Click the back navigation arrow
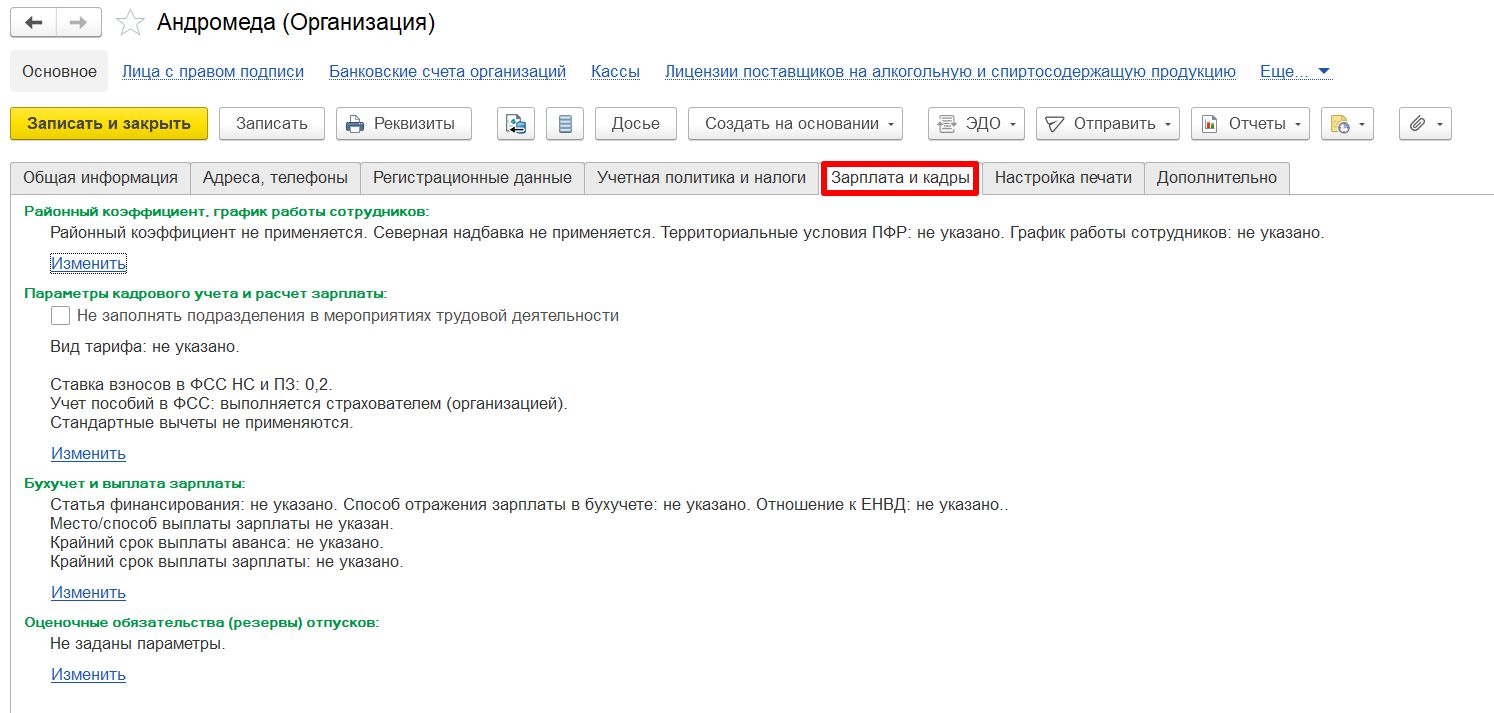Image resolution: width=1494 pixels, height=713 pixels. click(x=33, y=22)
